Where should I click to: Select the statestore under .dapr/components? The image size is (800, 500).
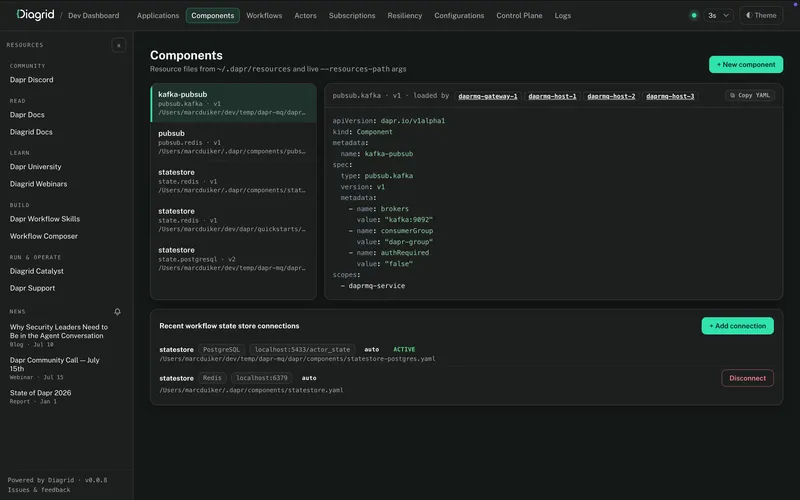pyautogui.click(x=233, y=181)
